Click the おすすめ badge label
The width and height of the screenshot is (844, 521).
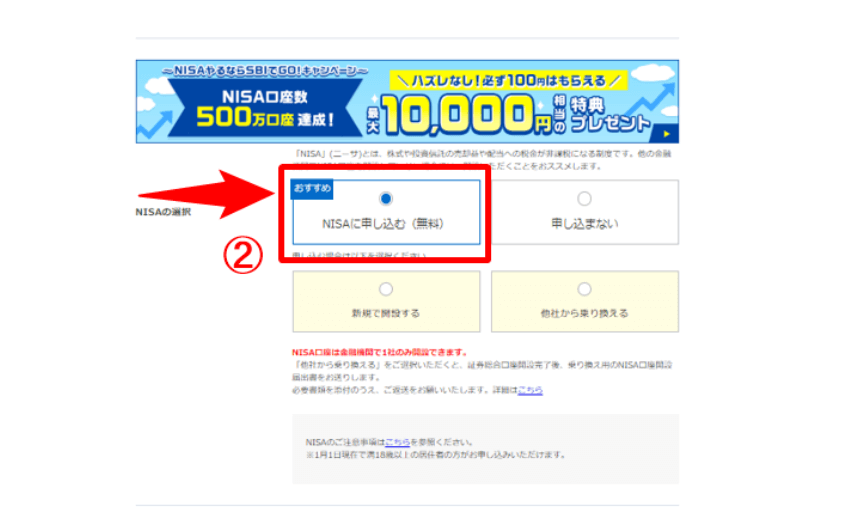(x=312, y=188)
